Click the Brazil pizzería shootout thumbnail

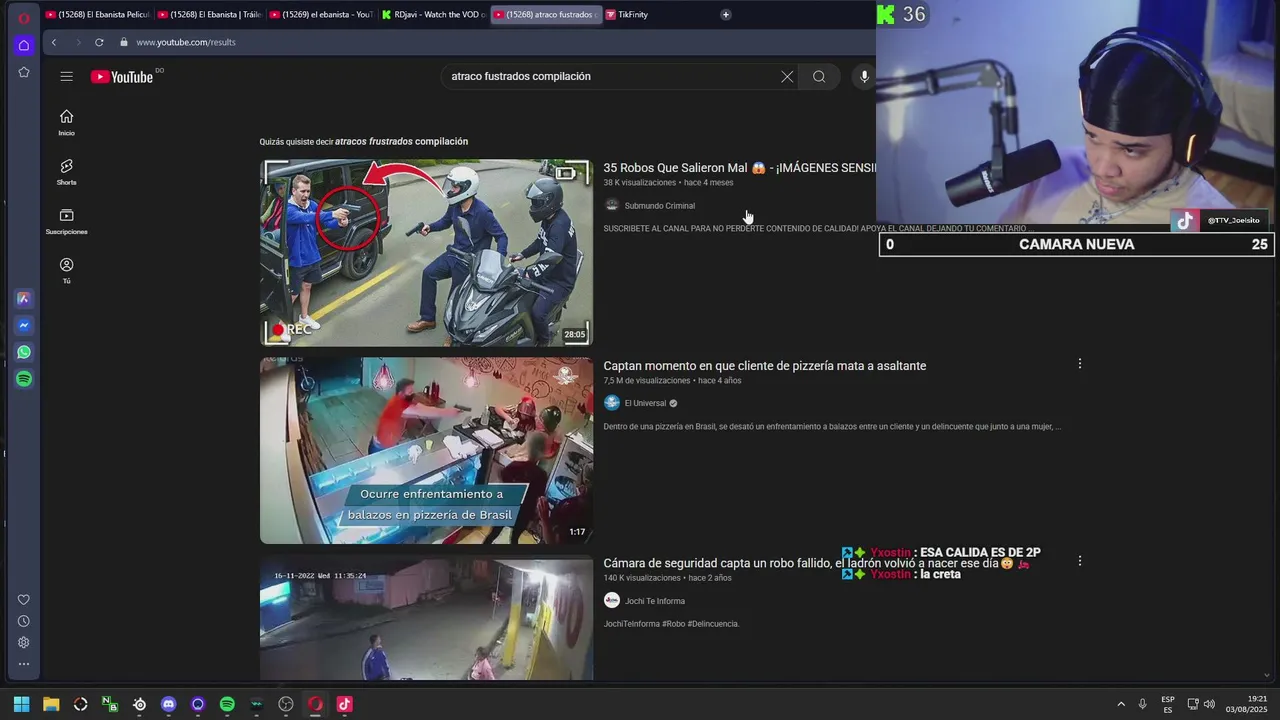click(x=426, y=451)
